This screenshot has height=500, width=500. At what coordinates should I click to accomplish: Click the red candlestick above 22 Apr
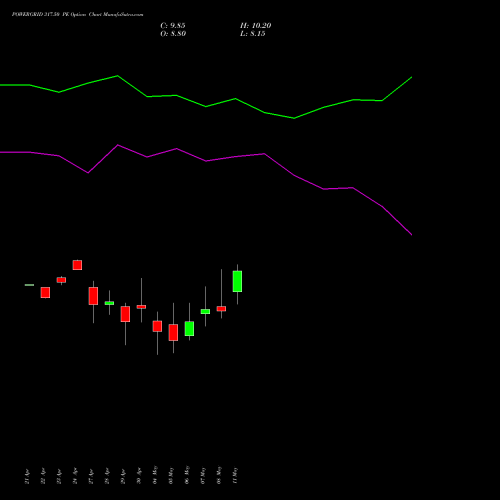click(x=45, y=292)
